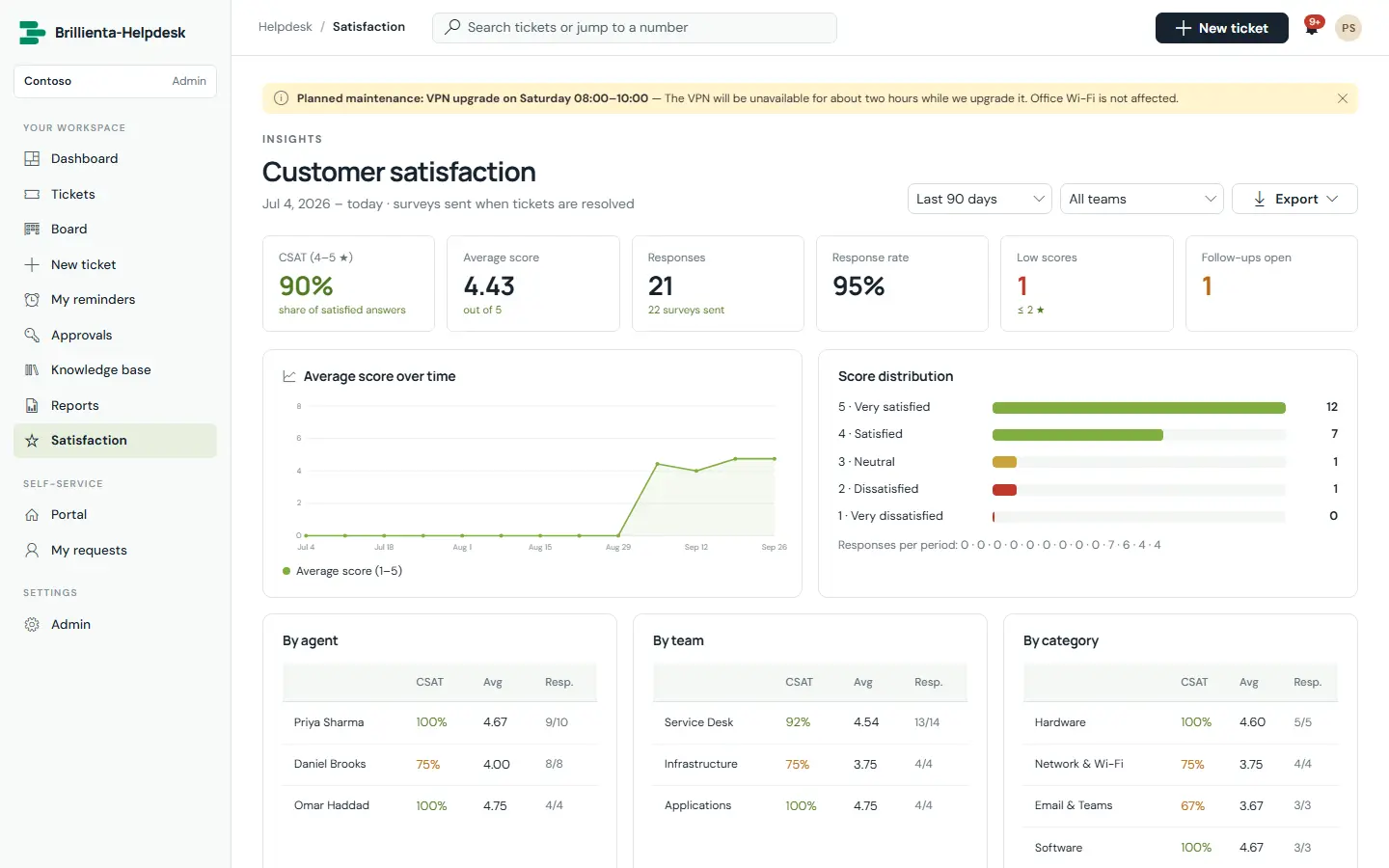The width and height of the screenshot is (1389, 868).
Task: Open the Portal home icon
Action: coord(32,515)
